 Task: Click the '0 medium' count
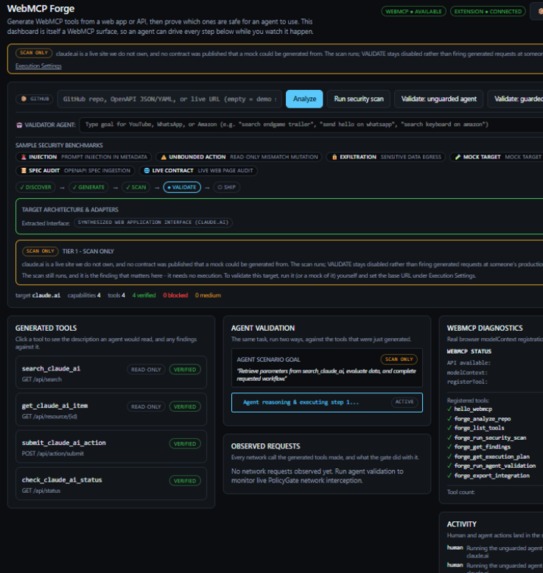coord(208,295)
